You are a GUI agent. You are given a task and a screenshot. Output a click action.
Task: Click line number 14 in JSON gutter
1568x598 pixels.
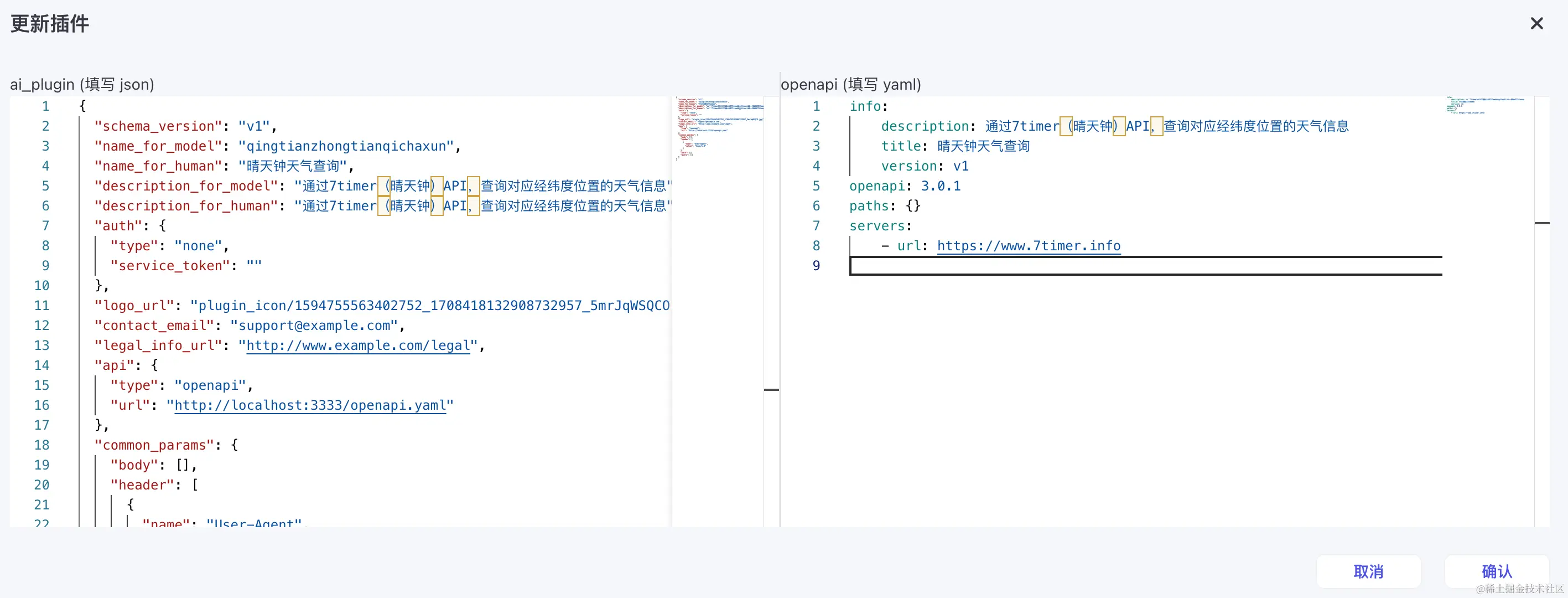[41, 365]
